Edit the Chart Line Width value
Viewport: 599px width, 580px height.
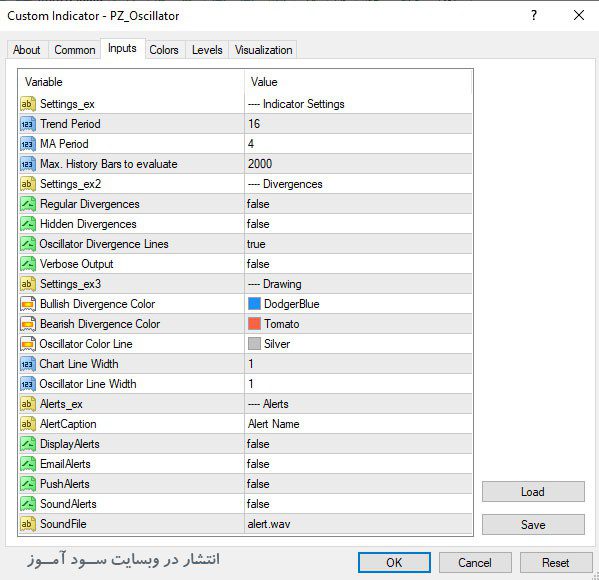358,364
